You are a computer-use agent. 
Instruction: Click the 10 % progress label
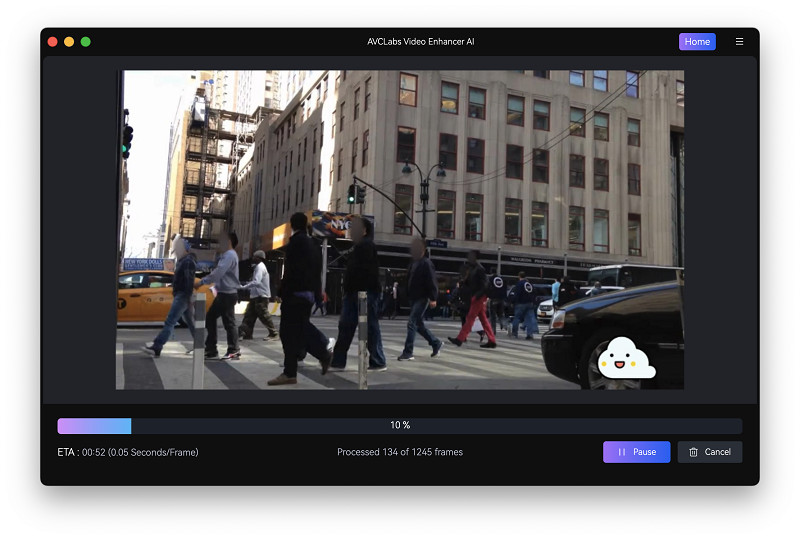(400, 425)
